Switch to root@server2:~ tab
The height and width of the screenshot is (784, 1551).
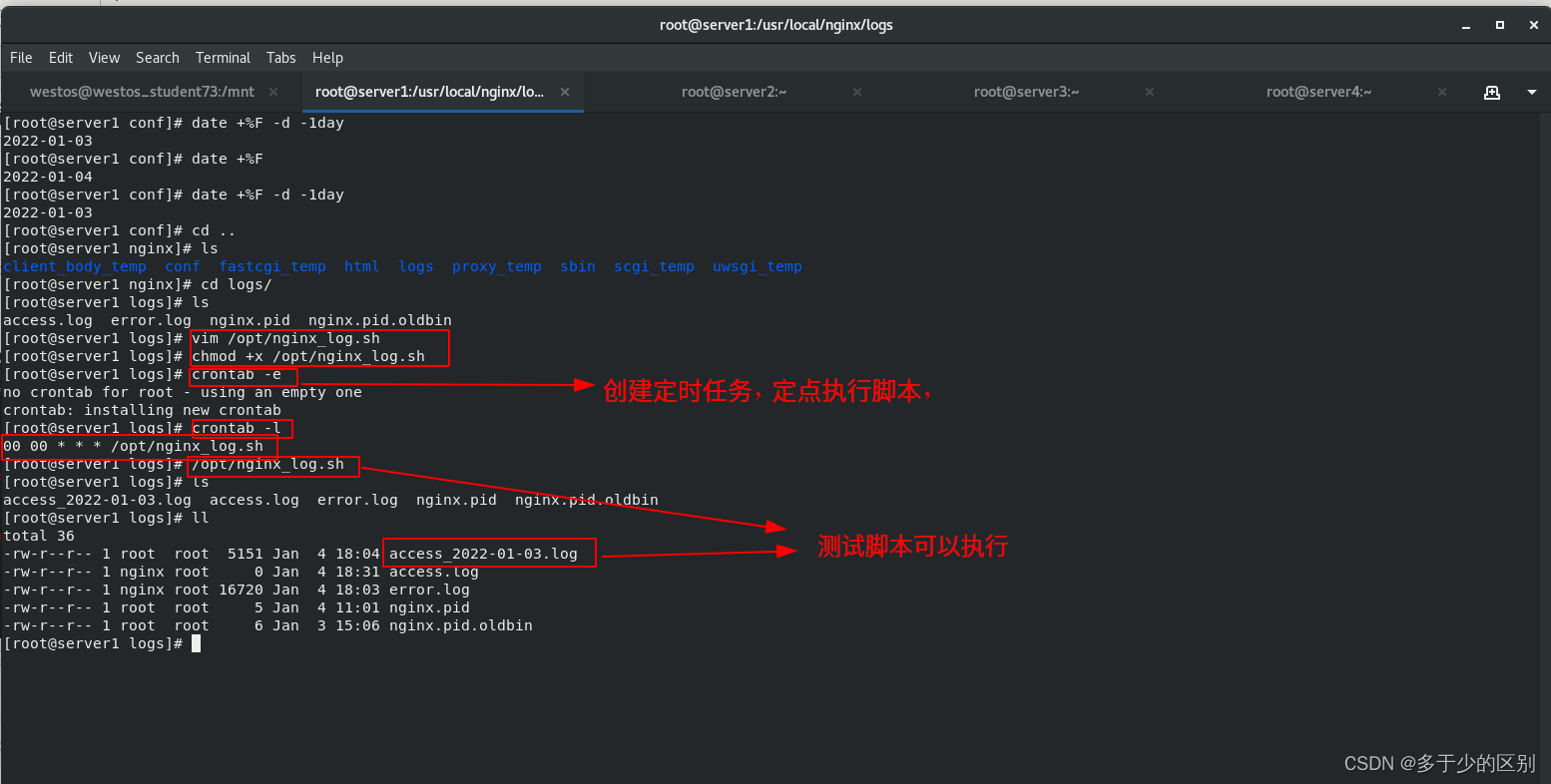pos(734,92)
